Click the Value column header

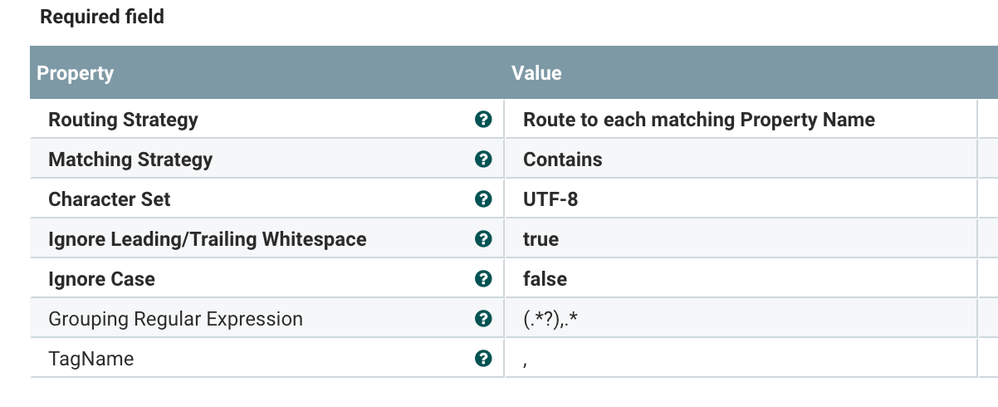(537, 73)
